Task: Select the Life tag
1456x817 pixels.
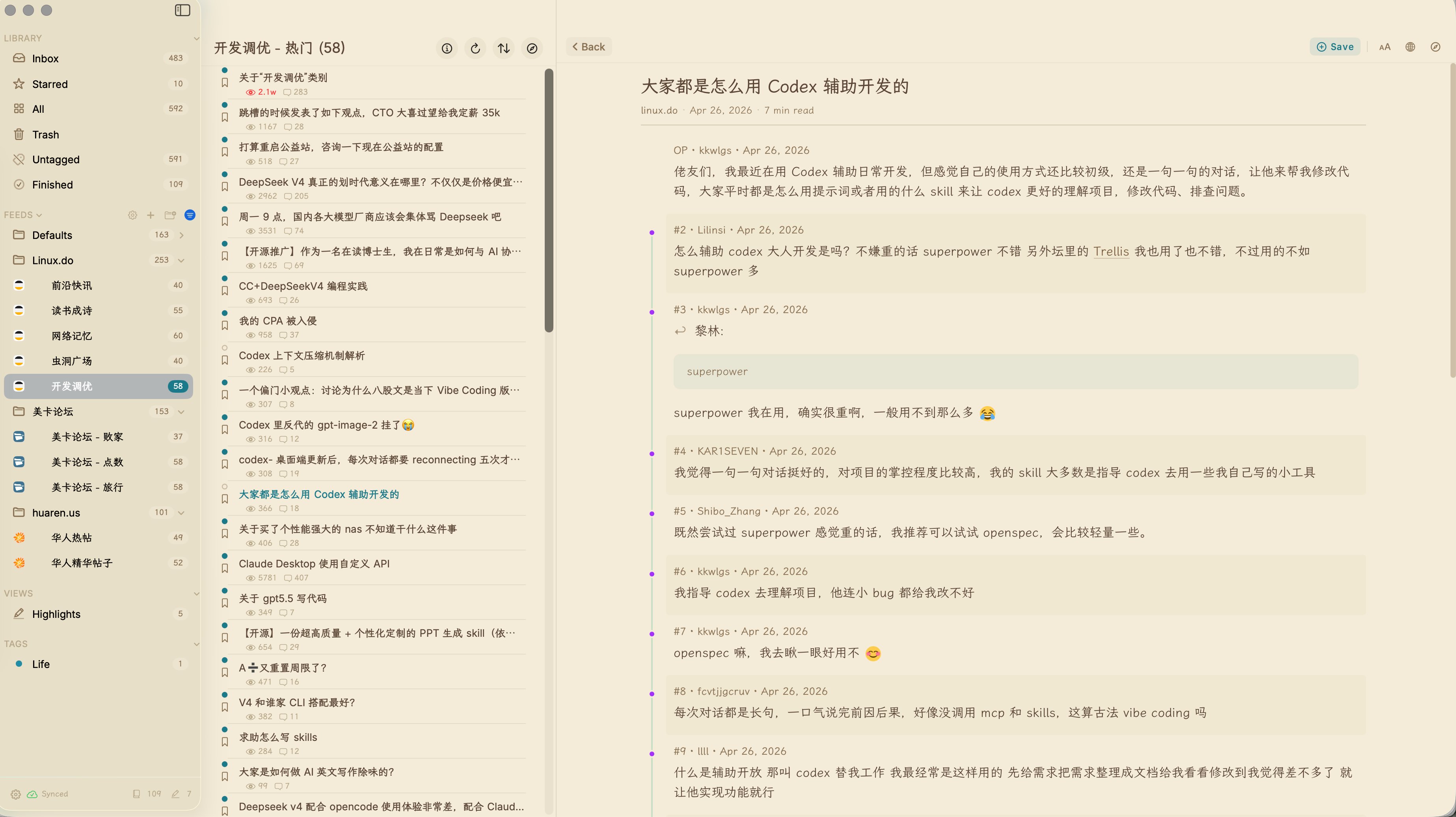Action: (99, 664)
